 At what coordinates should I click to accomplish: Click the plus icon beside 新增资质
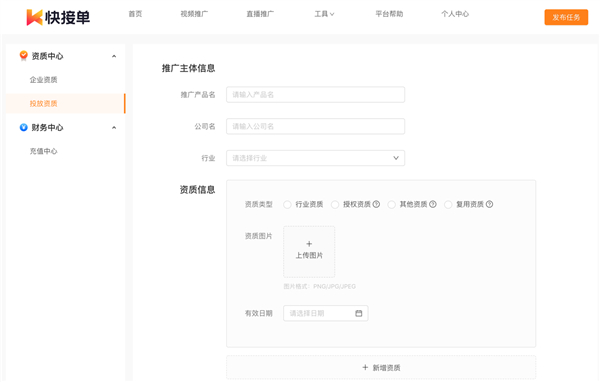[365, 367]
